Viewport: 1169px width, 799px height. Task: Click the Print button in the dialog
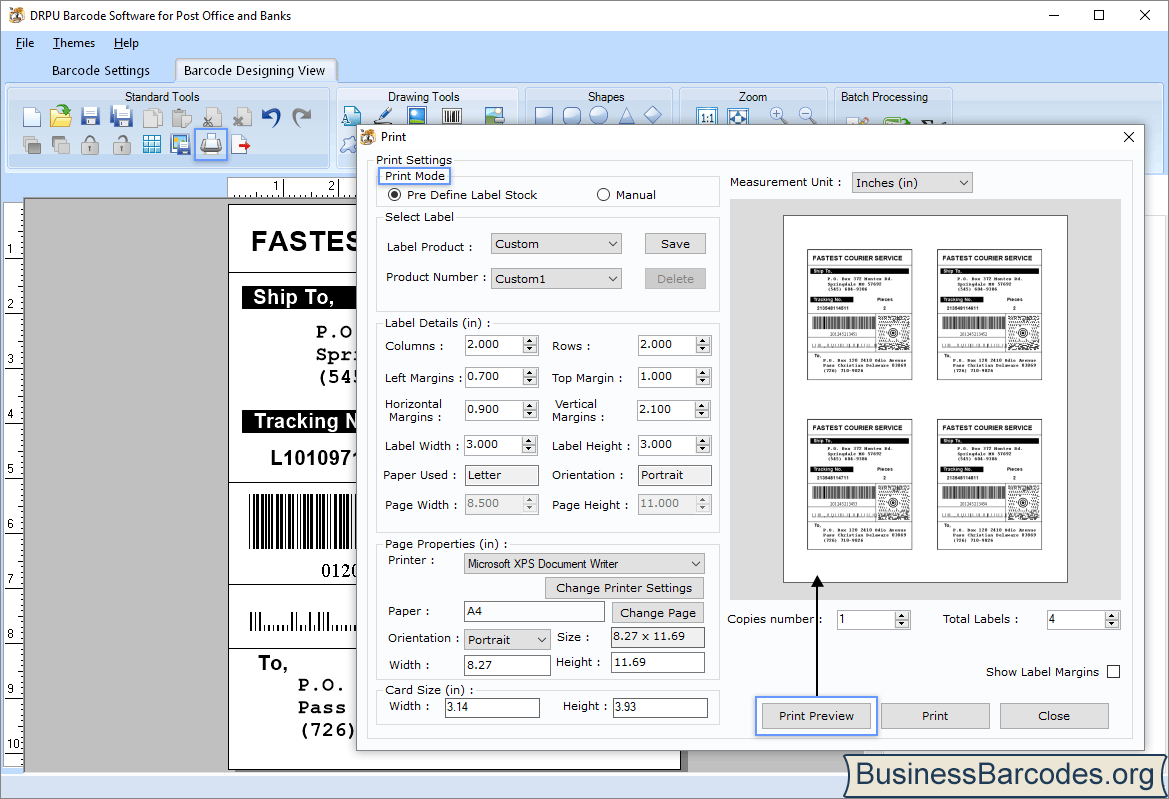click(x=935, y=716)
